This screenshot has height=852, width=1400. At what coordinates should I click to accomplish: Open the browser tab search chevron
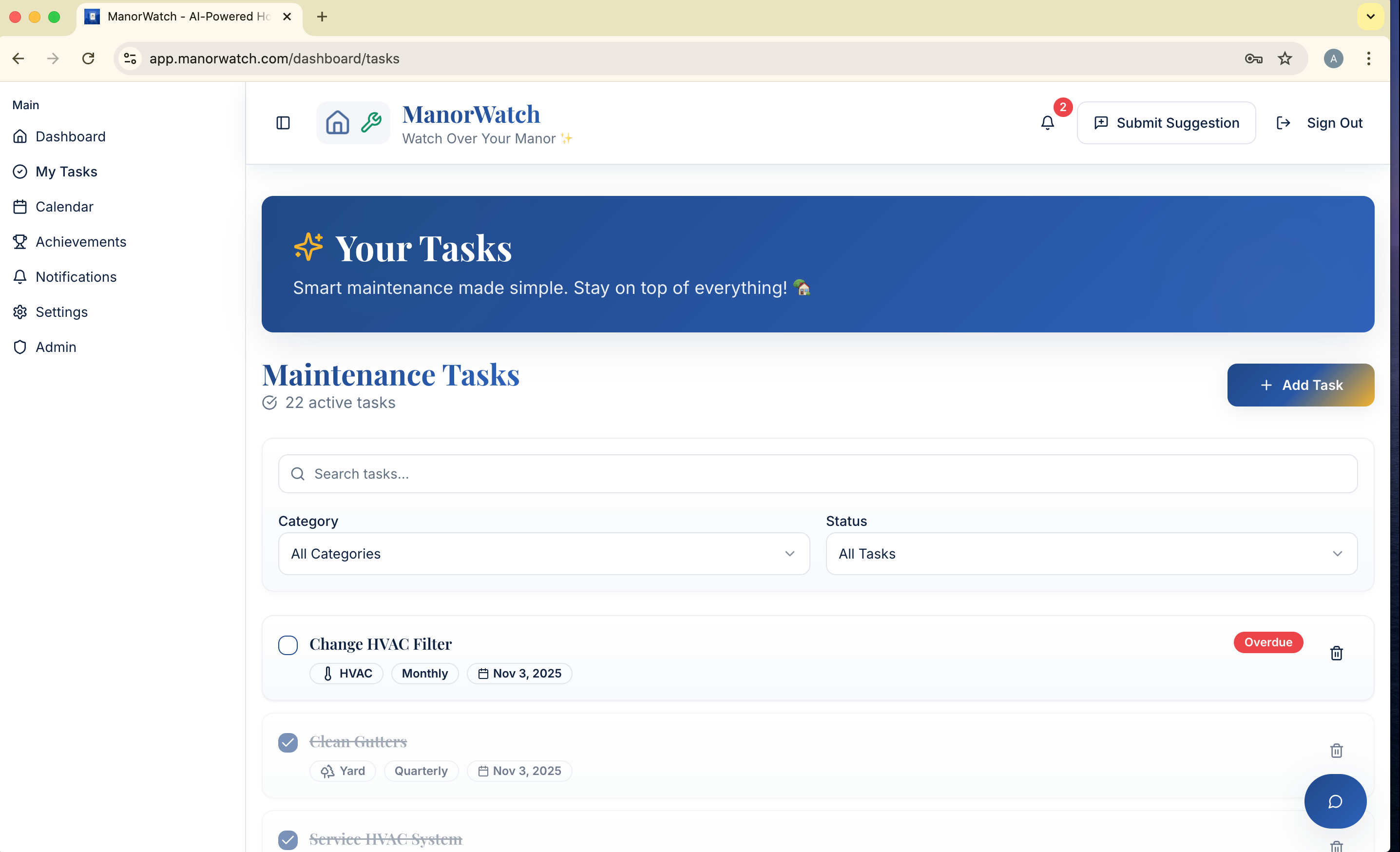[x=1370, y=17]
